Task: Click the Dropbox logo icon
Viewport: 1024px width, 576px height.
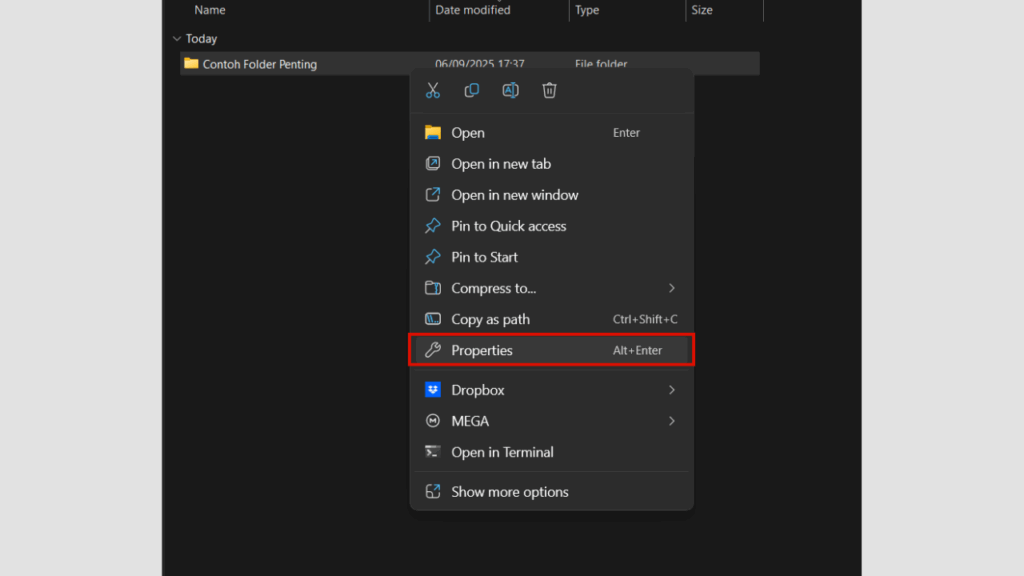Action: [433, 390]
